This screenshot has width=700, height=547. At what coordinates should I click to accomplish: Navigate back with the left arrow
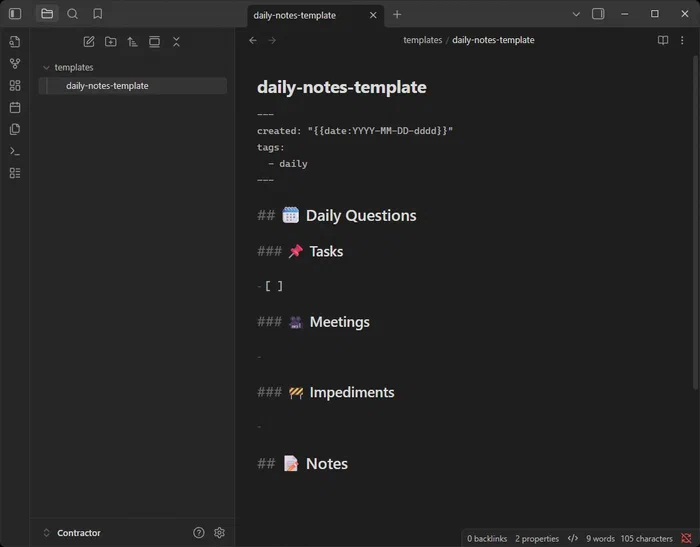tap(253, 40)
